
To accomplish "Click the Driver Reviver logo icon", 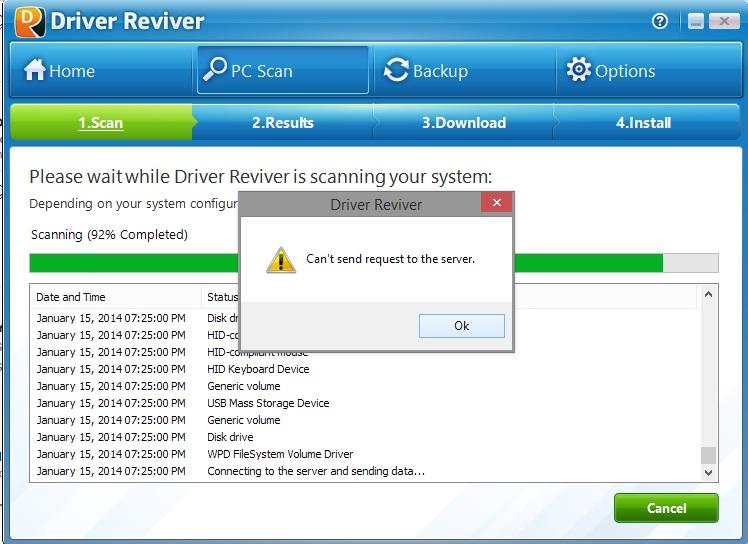I will click(x=30, y=21).
